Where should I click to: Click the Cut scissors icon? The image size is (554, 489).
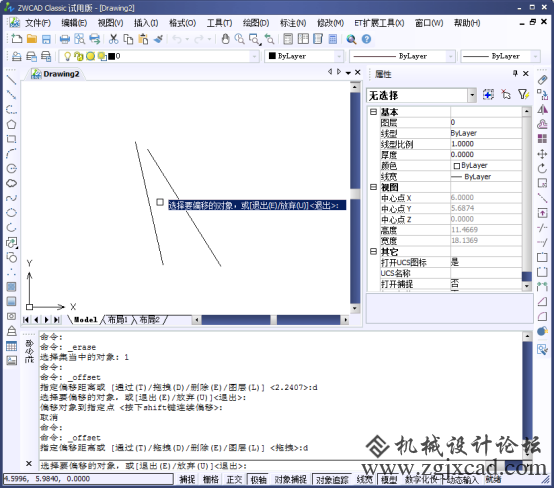[113, 39]
